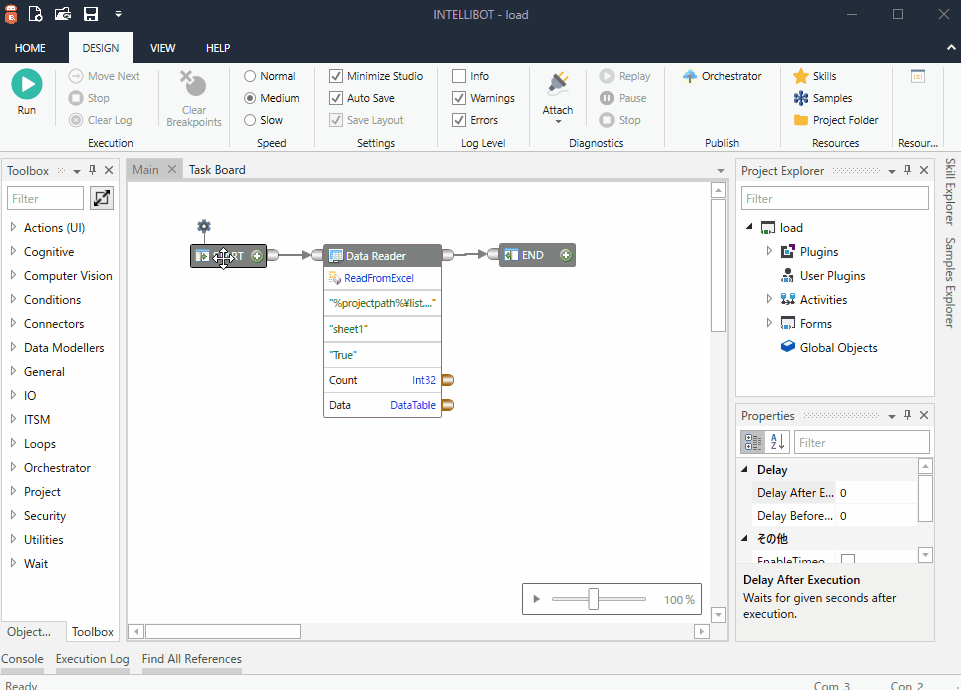Click the green Run button
Viewport: 961px width, 690px height.
27,84
